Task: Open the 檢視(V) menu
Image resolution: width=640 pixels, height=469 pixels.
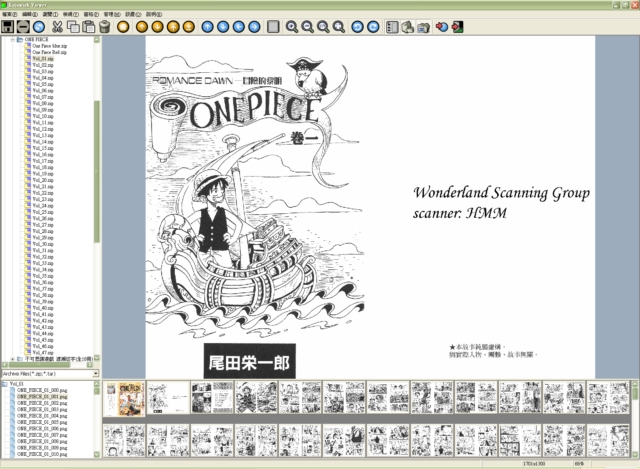Action: pyautogui.click(x=71, y=14)
